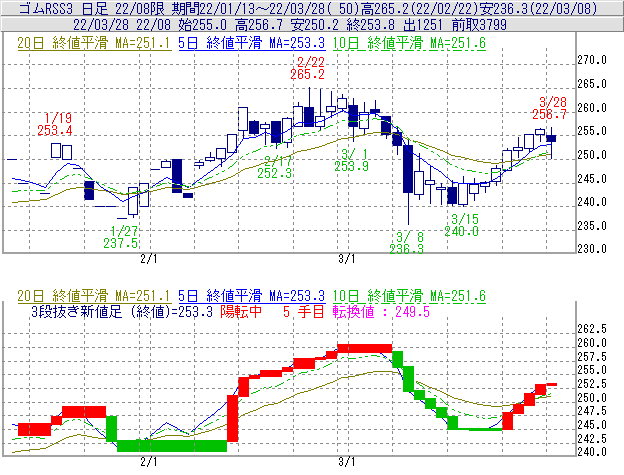Click the 2/1 date label under candlestick chart

(148, 259)
